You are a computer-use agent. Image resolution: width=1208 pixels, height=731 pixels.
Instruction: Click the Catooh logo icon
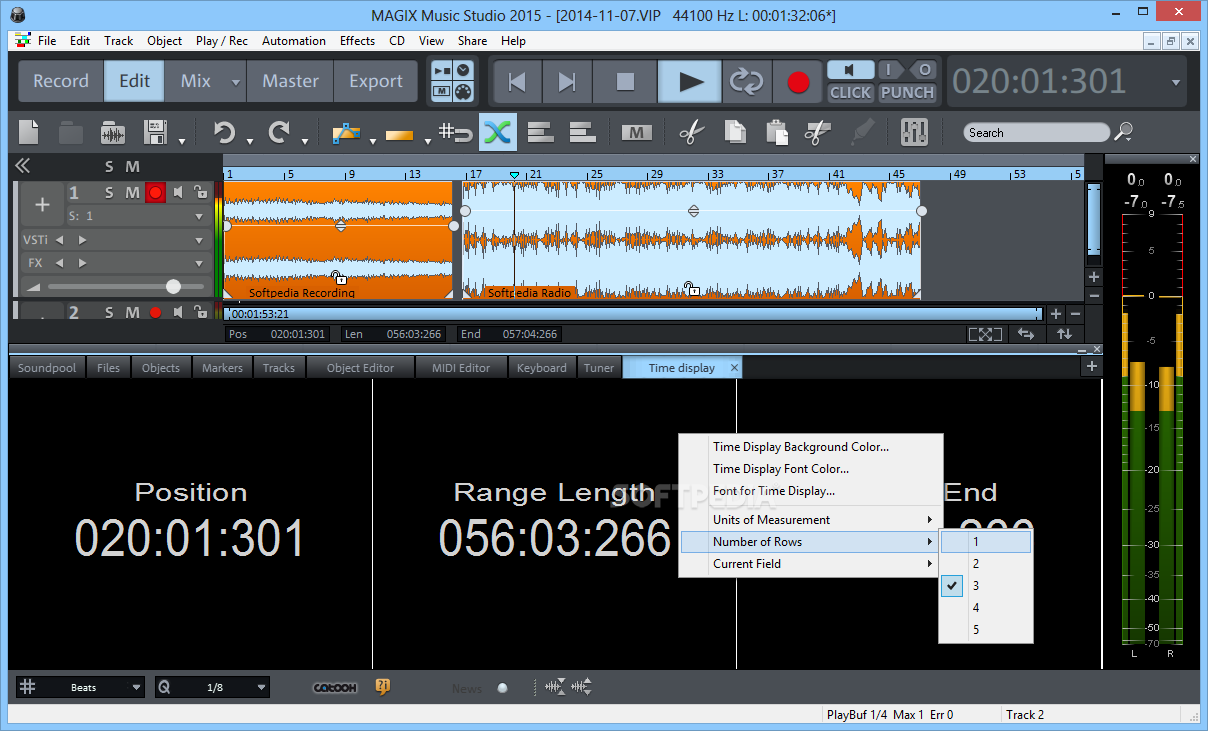335,687
